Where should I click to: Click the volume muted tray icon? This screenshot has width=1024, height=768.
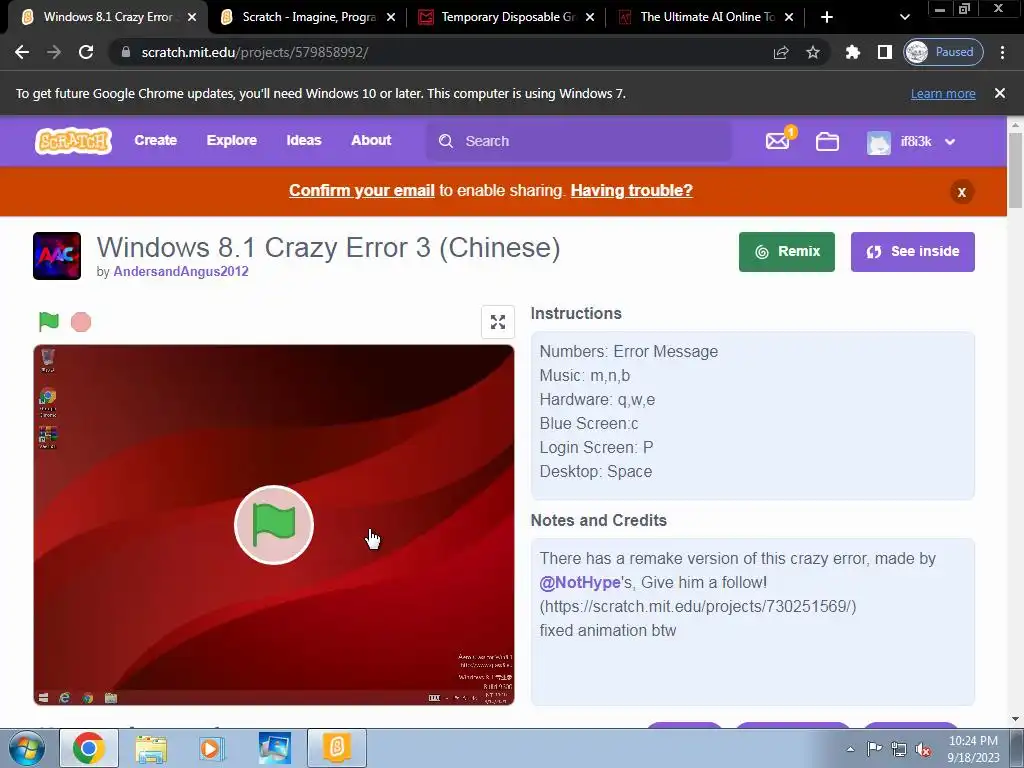point(923,749)
